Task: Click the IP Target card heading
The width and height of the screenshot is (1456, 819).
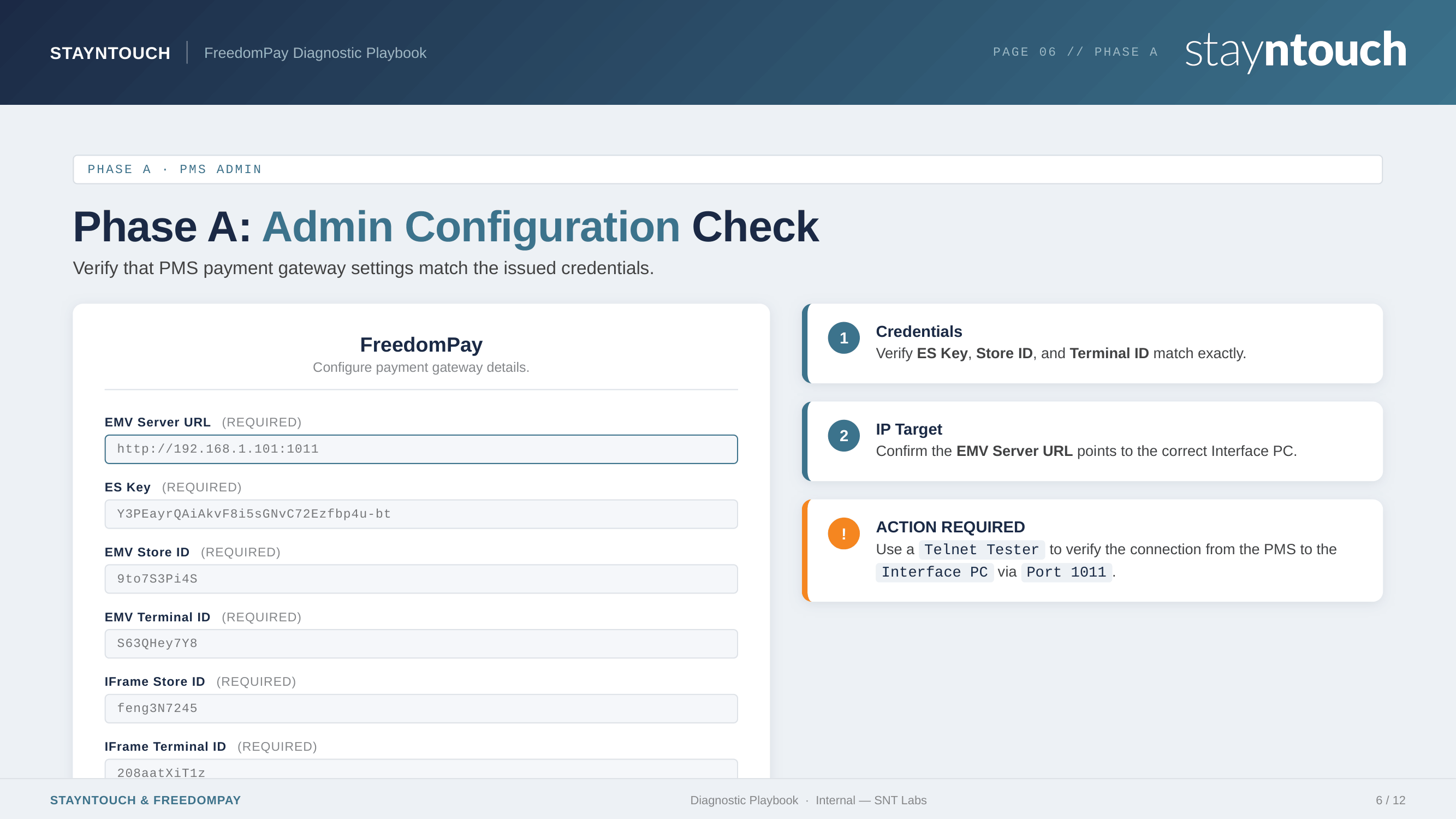Action: (908, 430)
